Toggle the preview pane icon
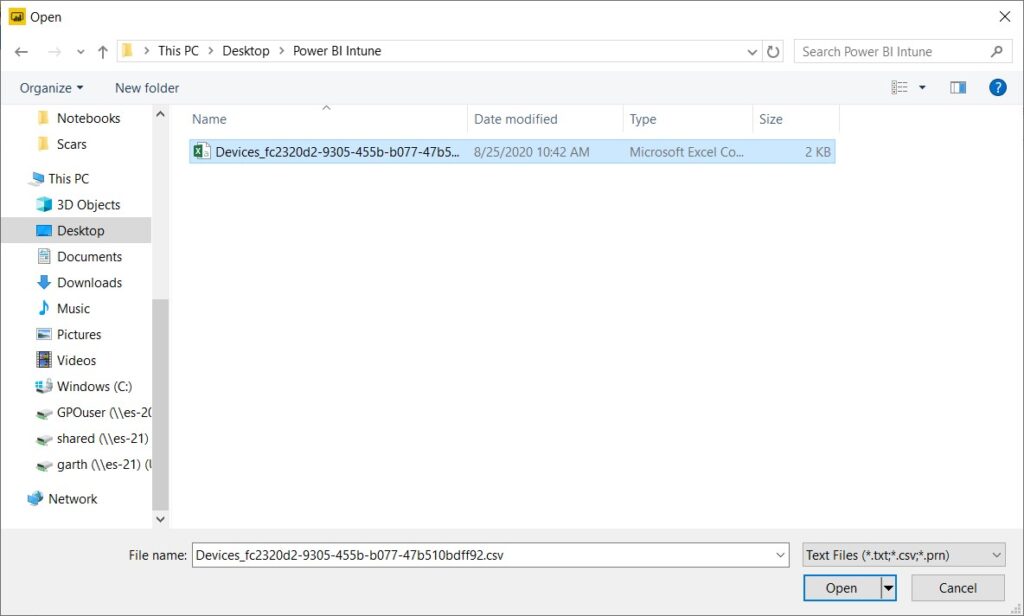The image size is (1024, 616). coord(957,87)
